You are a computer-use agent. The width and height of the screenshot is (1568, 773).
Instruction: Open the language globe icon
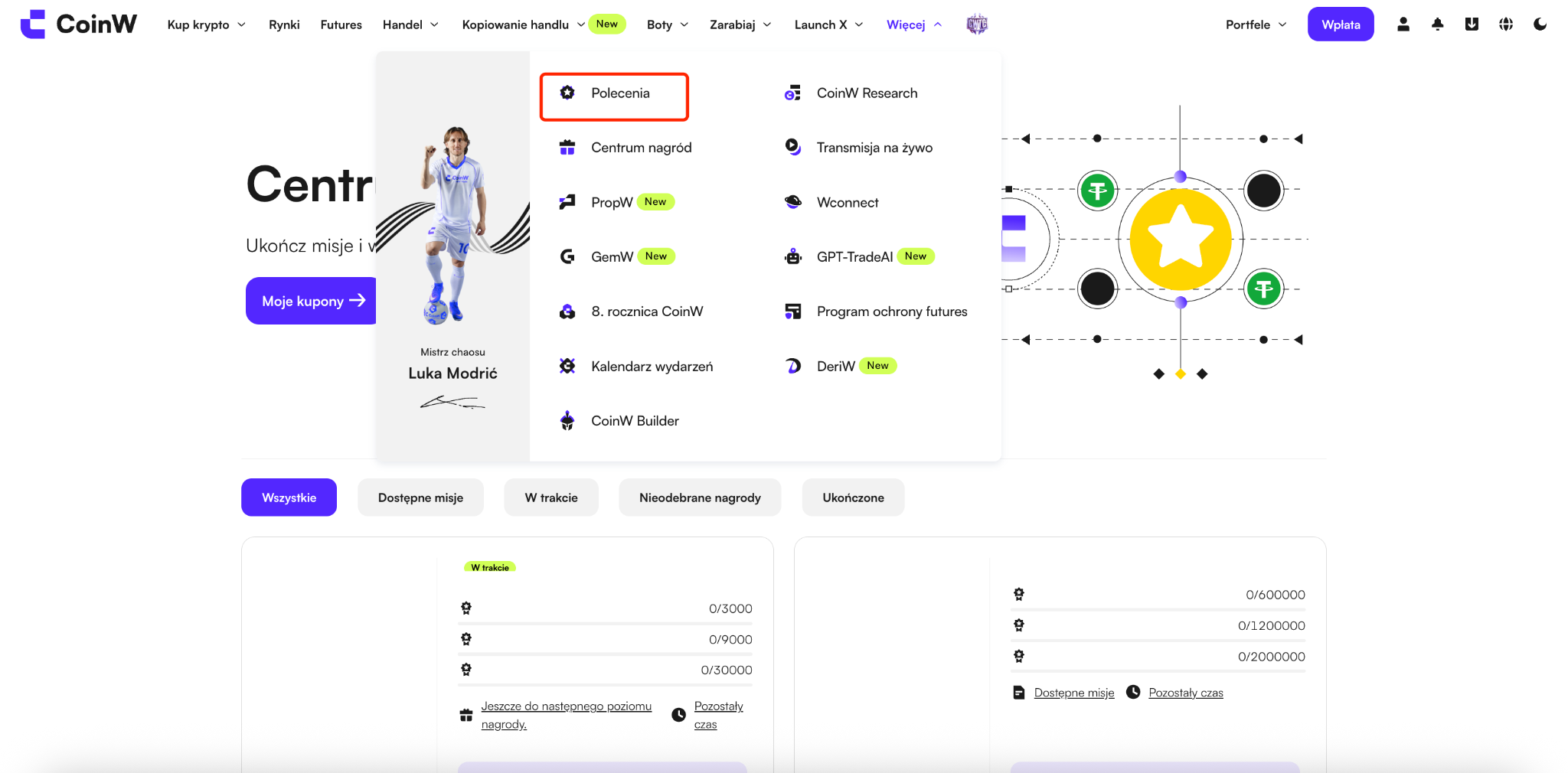[x=1506, y=24]
